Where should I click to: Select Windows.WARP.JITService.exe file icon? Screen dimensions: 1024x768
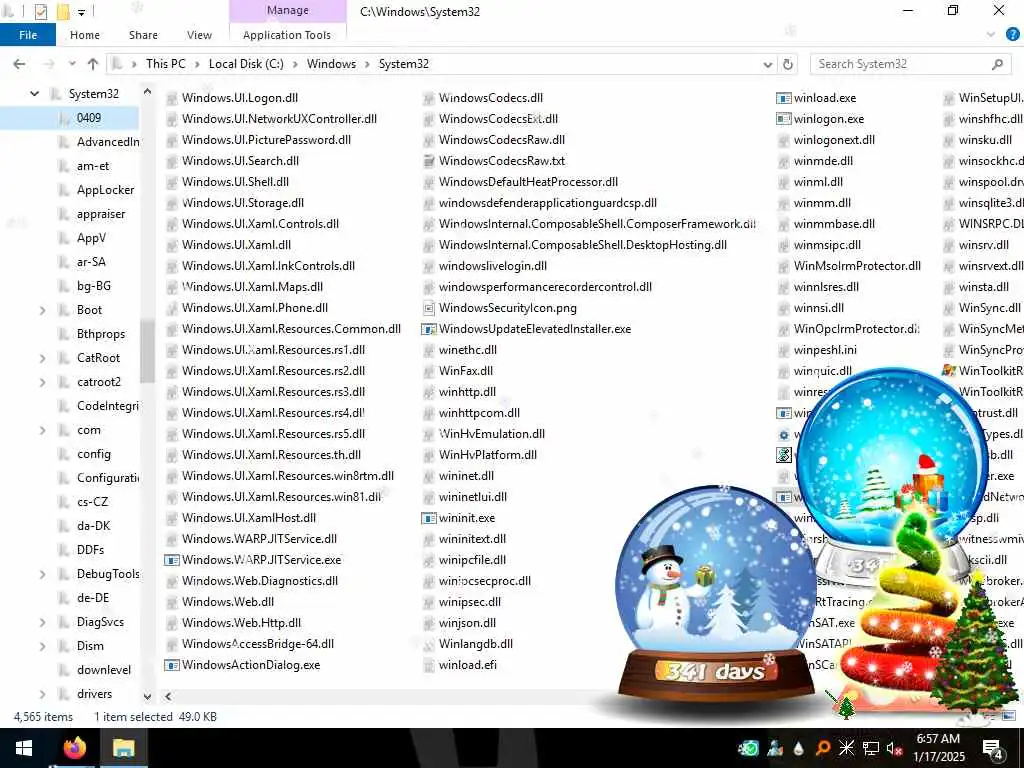click(171, 560)
